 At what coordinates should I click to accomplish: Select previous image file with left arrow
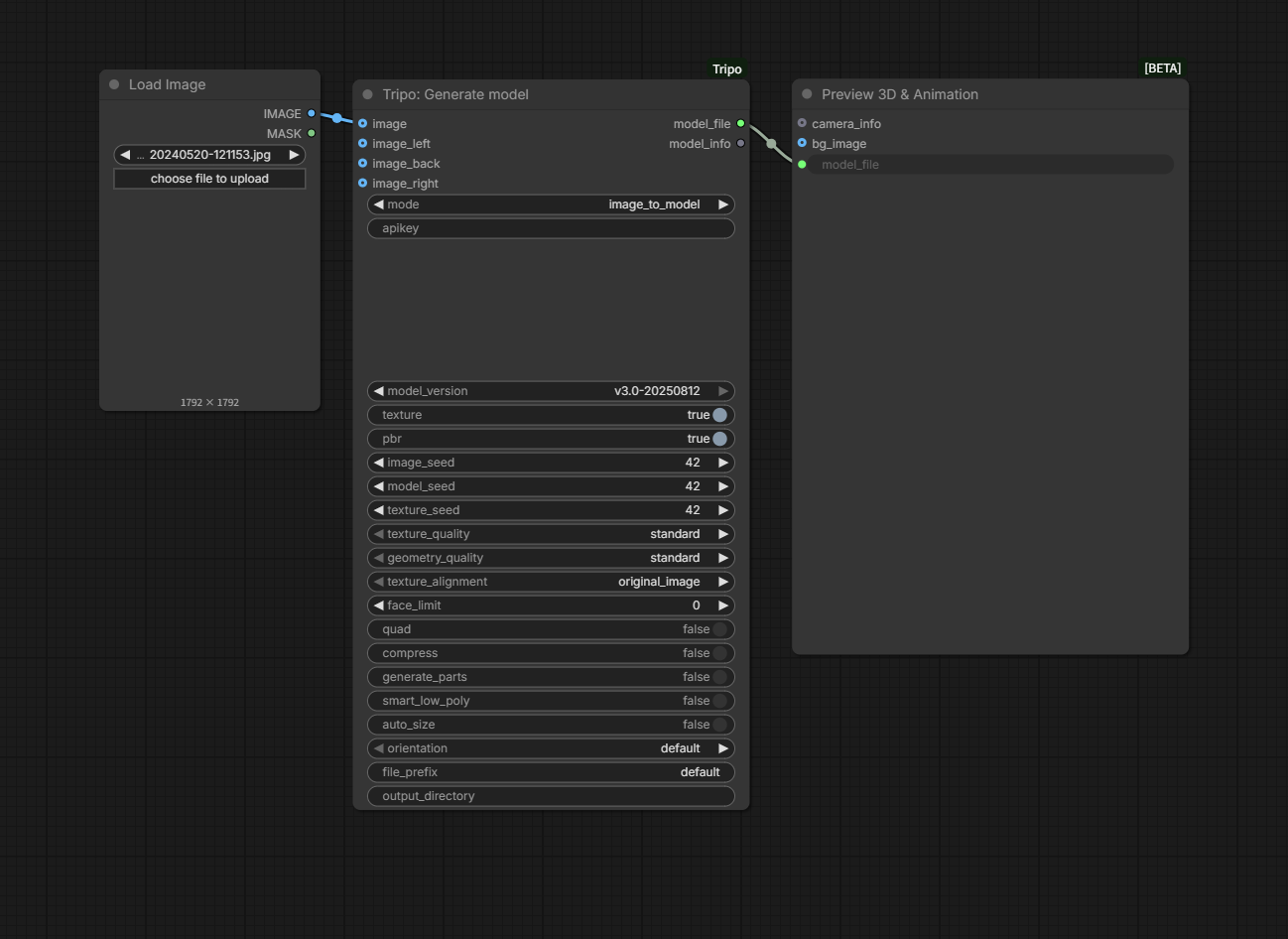125,155
